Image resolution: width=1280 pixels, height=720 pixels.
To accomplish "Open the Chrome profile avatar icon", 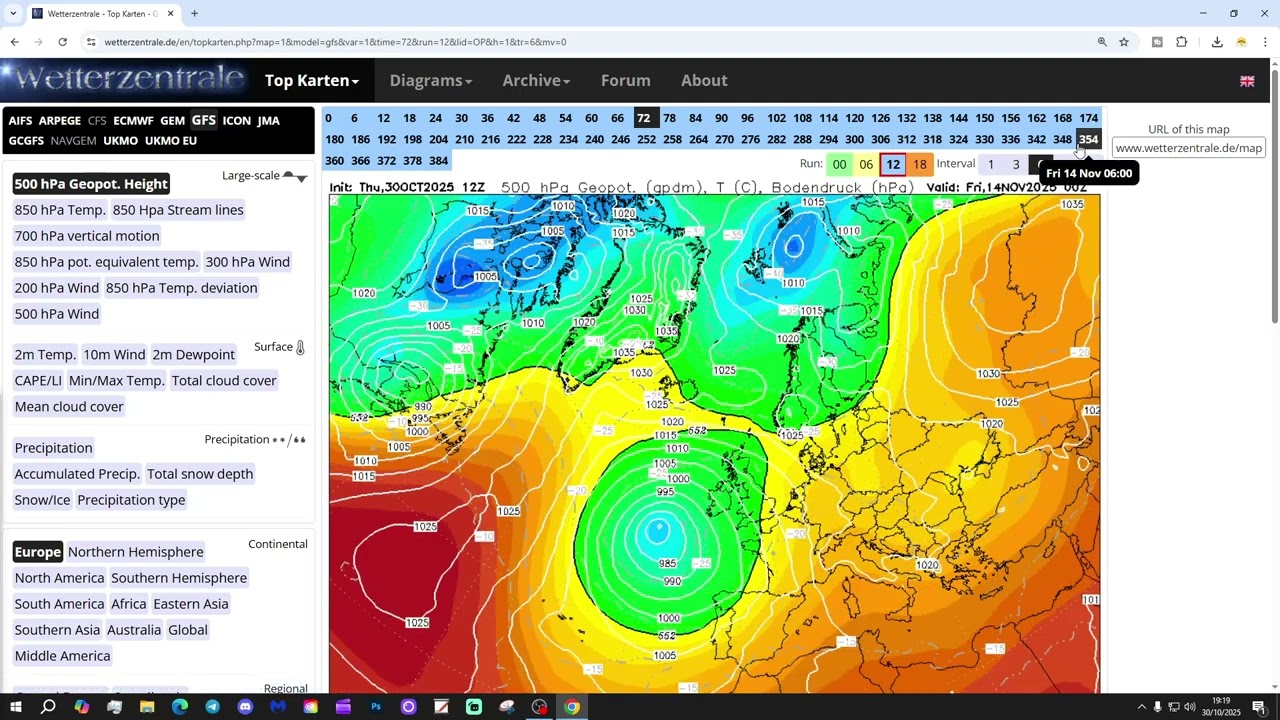I will [x=1241, y=42].
